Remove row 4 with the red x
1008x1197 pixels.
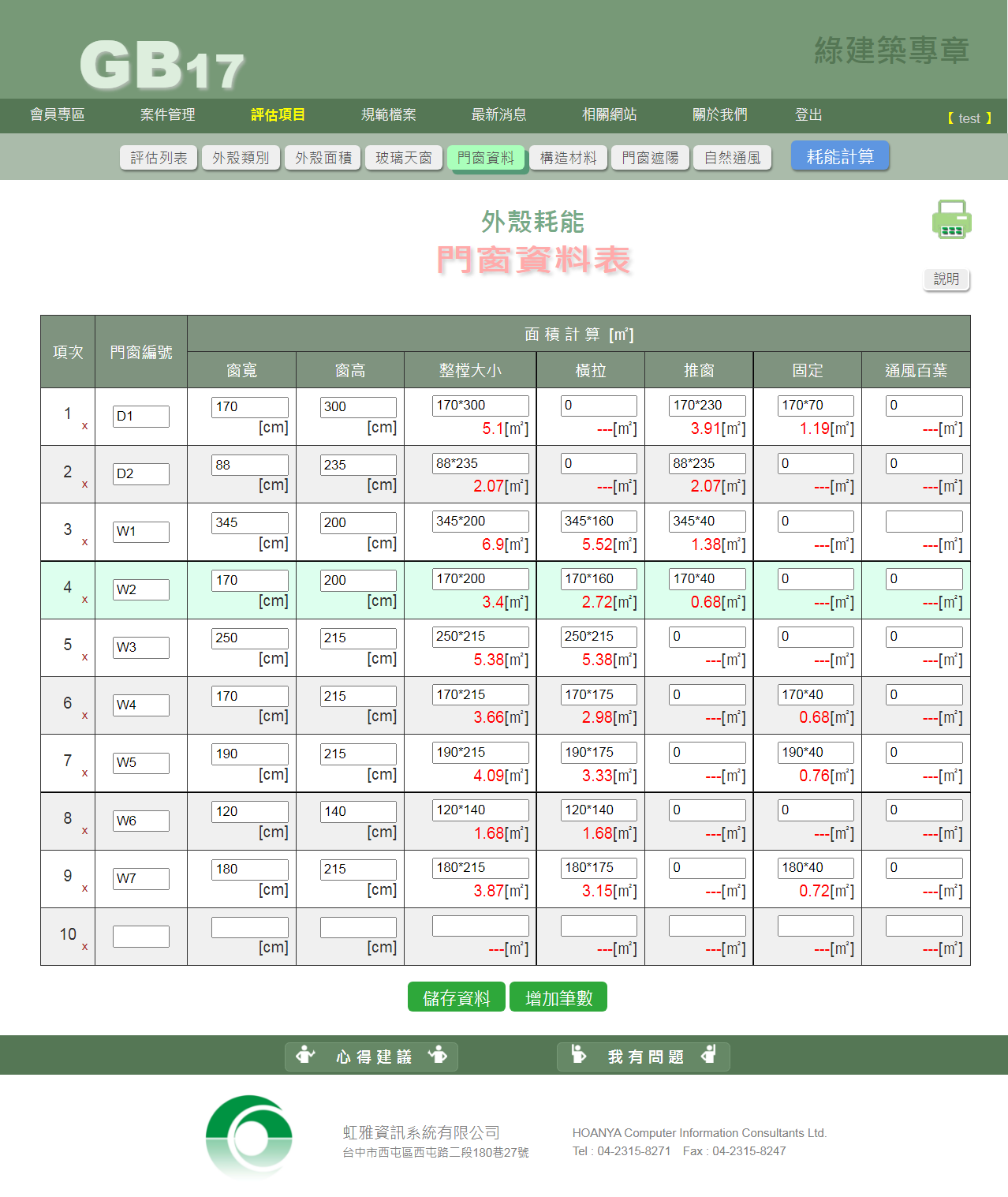click(x=84, y=600)
